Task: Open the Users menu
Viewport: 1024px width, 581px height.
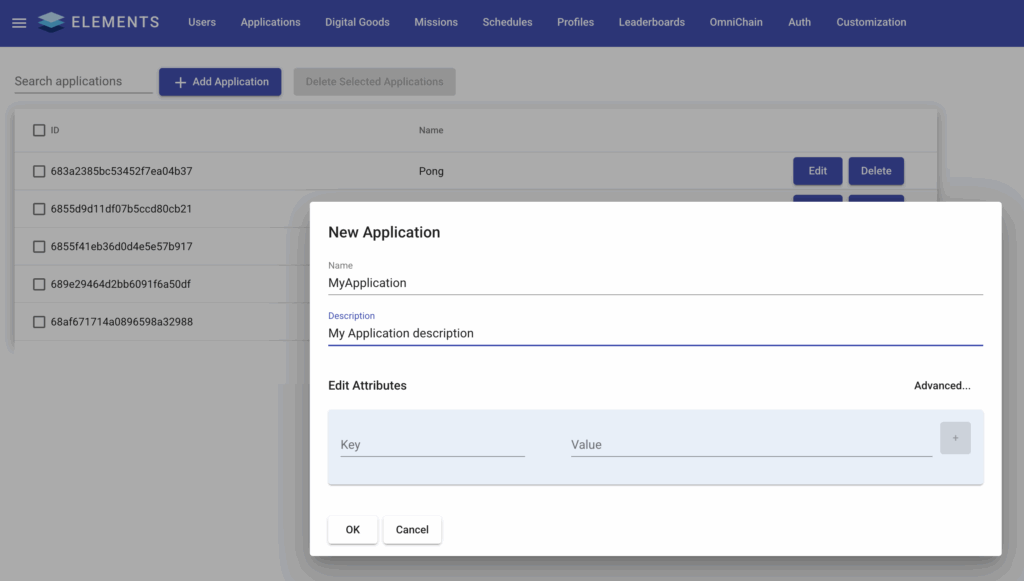Action: [x=202, y=22]
